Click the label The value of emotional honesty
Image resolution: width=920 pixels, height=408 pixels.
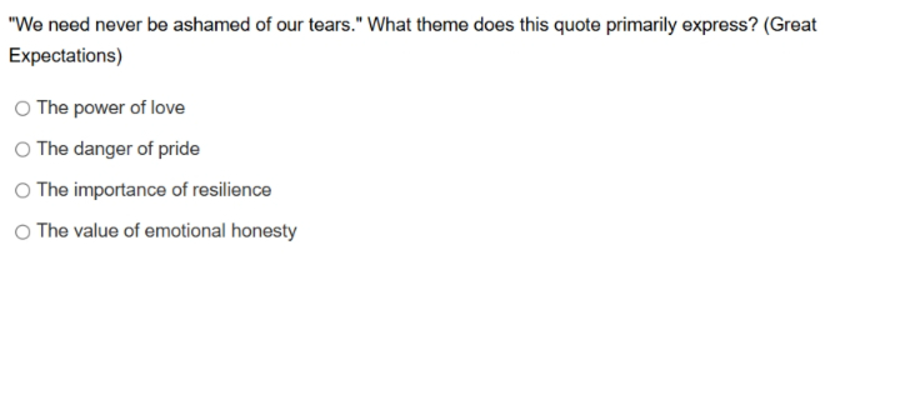coord(167,231)
